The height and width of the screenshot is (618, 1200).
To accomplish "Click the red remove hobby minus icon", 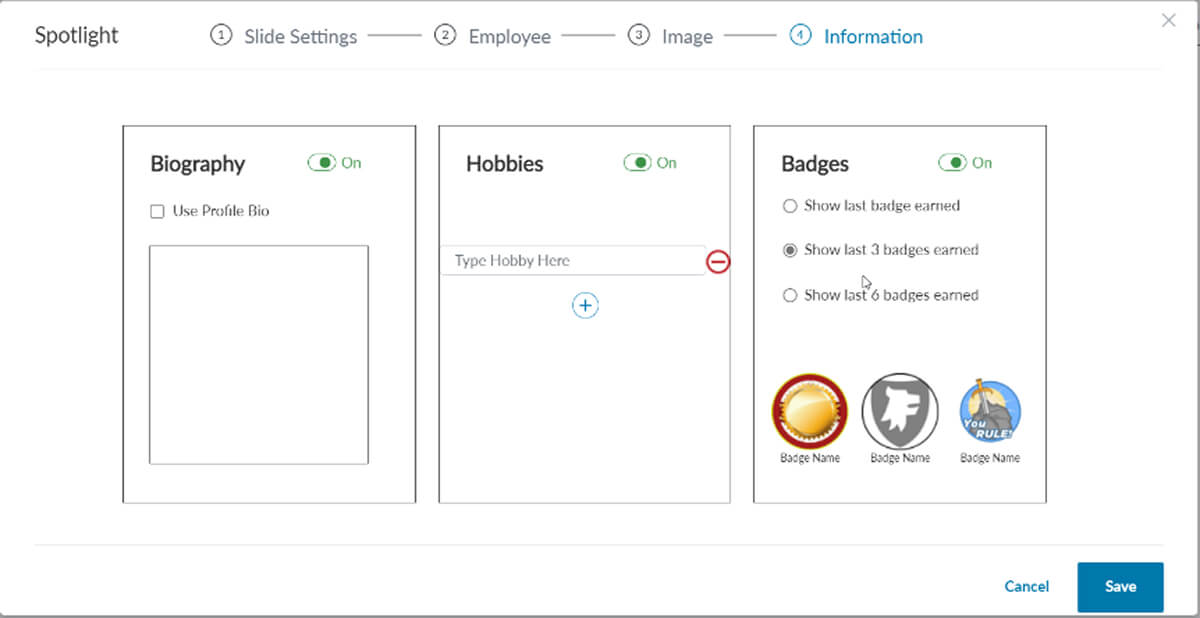I will pos(718,262).
